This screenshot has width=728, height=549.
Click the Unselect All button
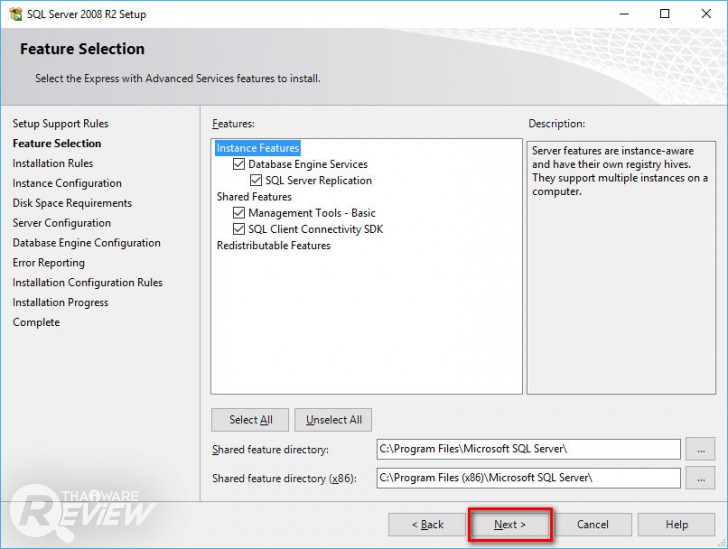click(x=333, y=420)
